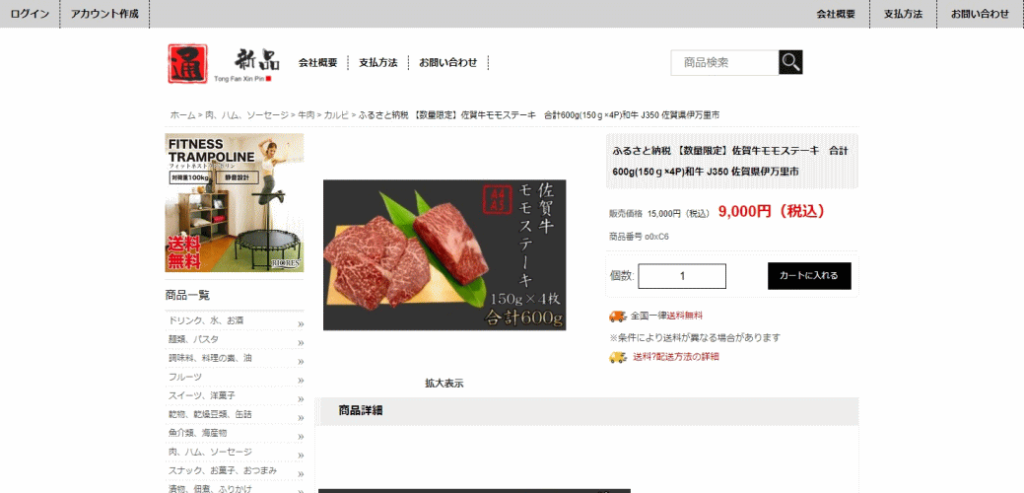Open the red store logo
Image resolution: width=1024 pixels, height=493 pixels.
(187, 63)
